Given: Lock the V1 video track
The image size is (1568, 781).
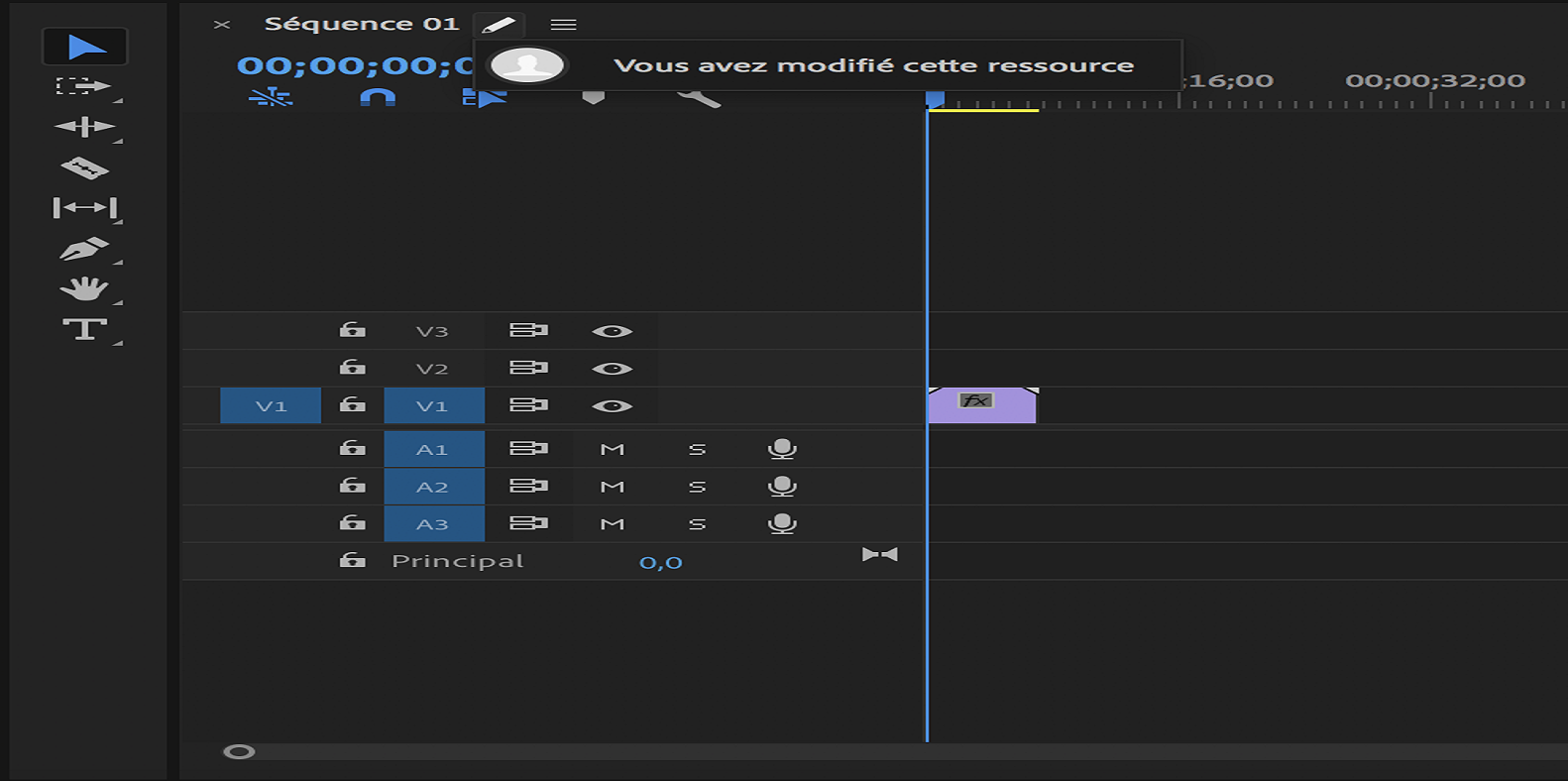Looking at the screenshot, I should pos(353,404).
